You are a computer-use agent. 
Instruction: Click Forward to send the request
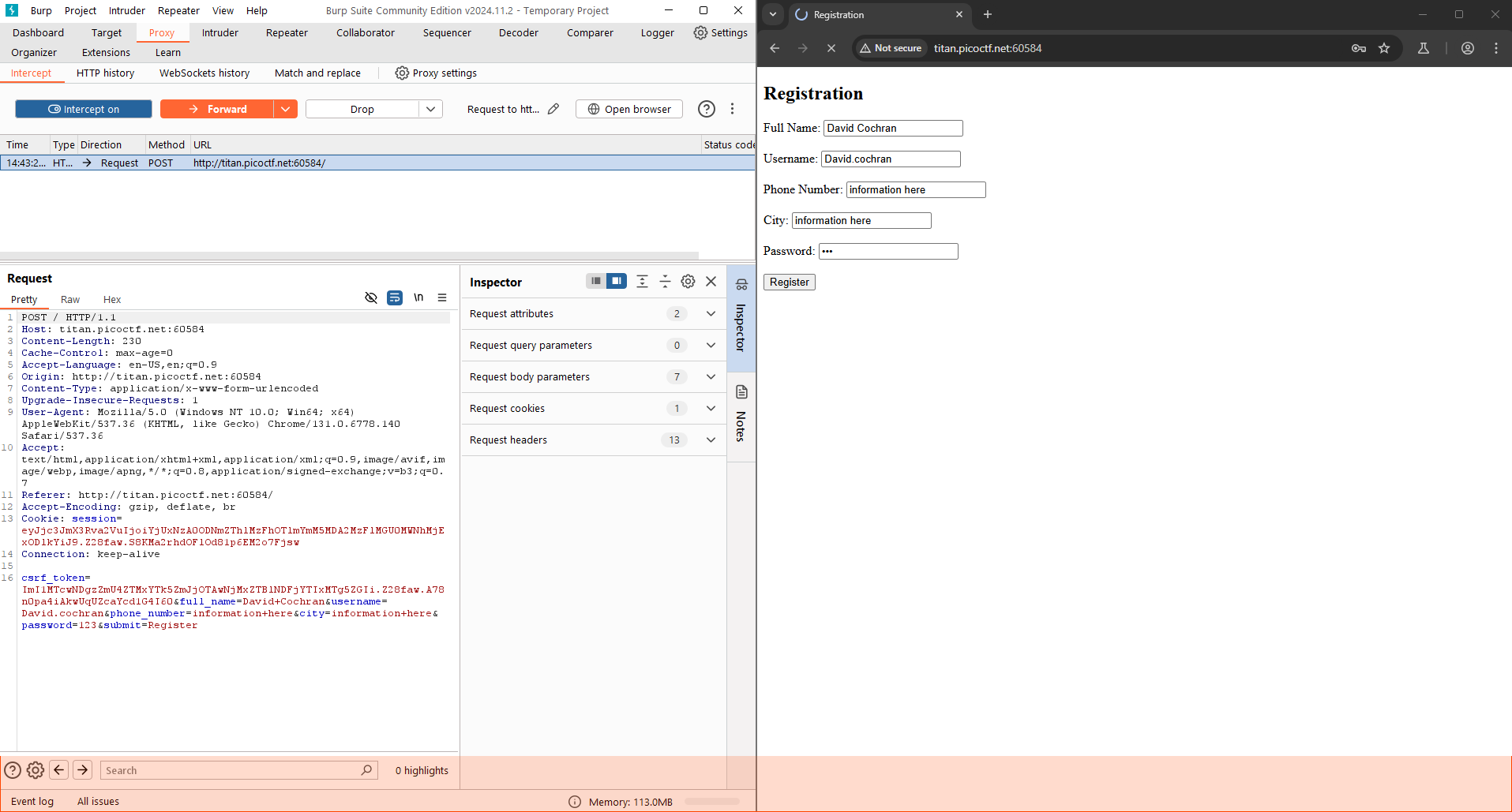pyautogui.click(x=217, y=109)
